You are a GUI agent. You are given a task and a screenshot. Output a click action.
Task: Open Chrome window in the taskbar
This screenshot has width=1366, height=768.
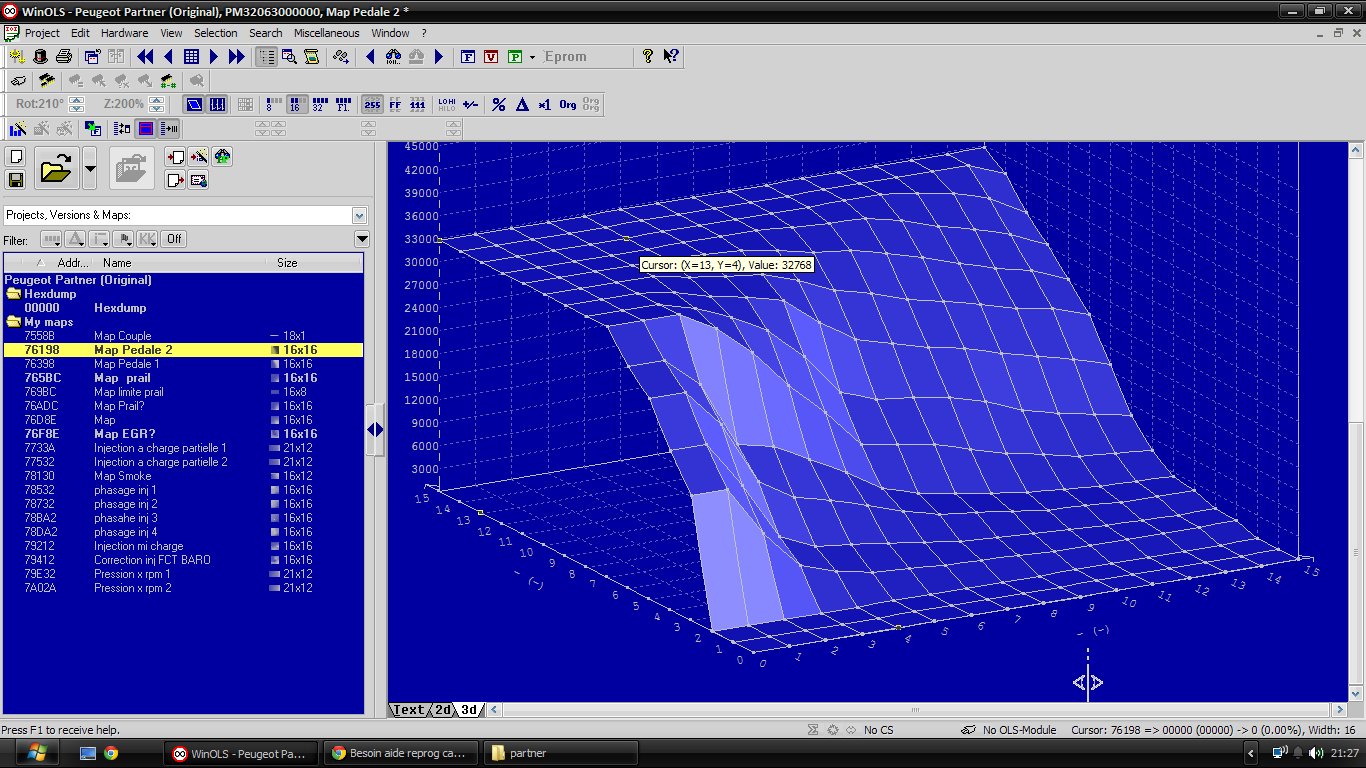click(396, 753)
